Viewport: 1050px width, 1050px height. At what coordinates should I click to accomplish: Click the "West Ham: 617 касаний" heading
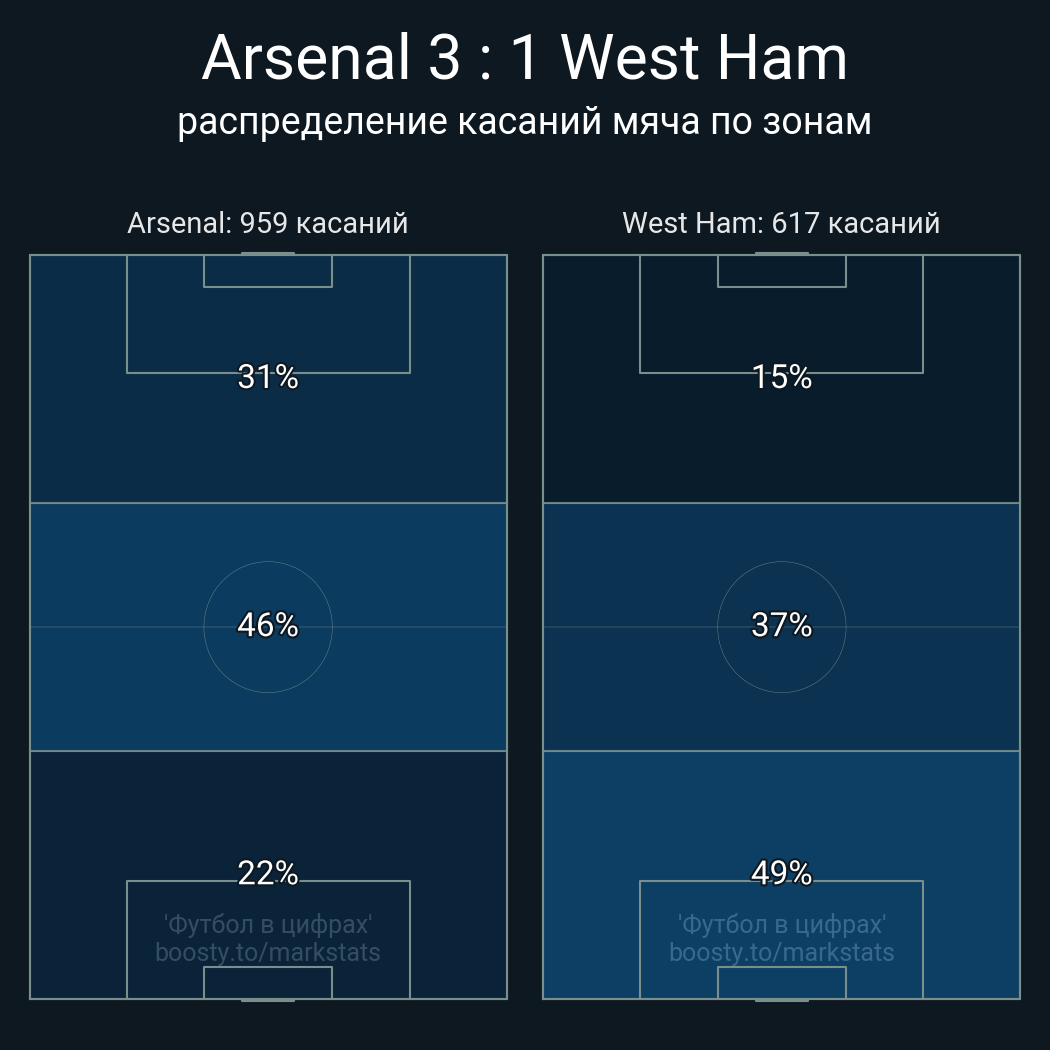pyautogui.click(x=781, y=223)
